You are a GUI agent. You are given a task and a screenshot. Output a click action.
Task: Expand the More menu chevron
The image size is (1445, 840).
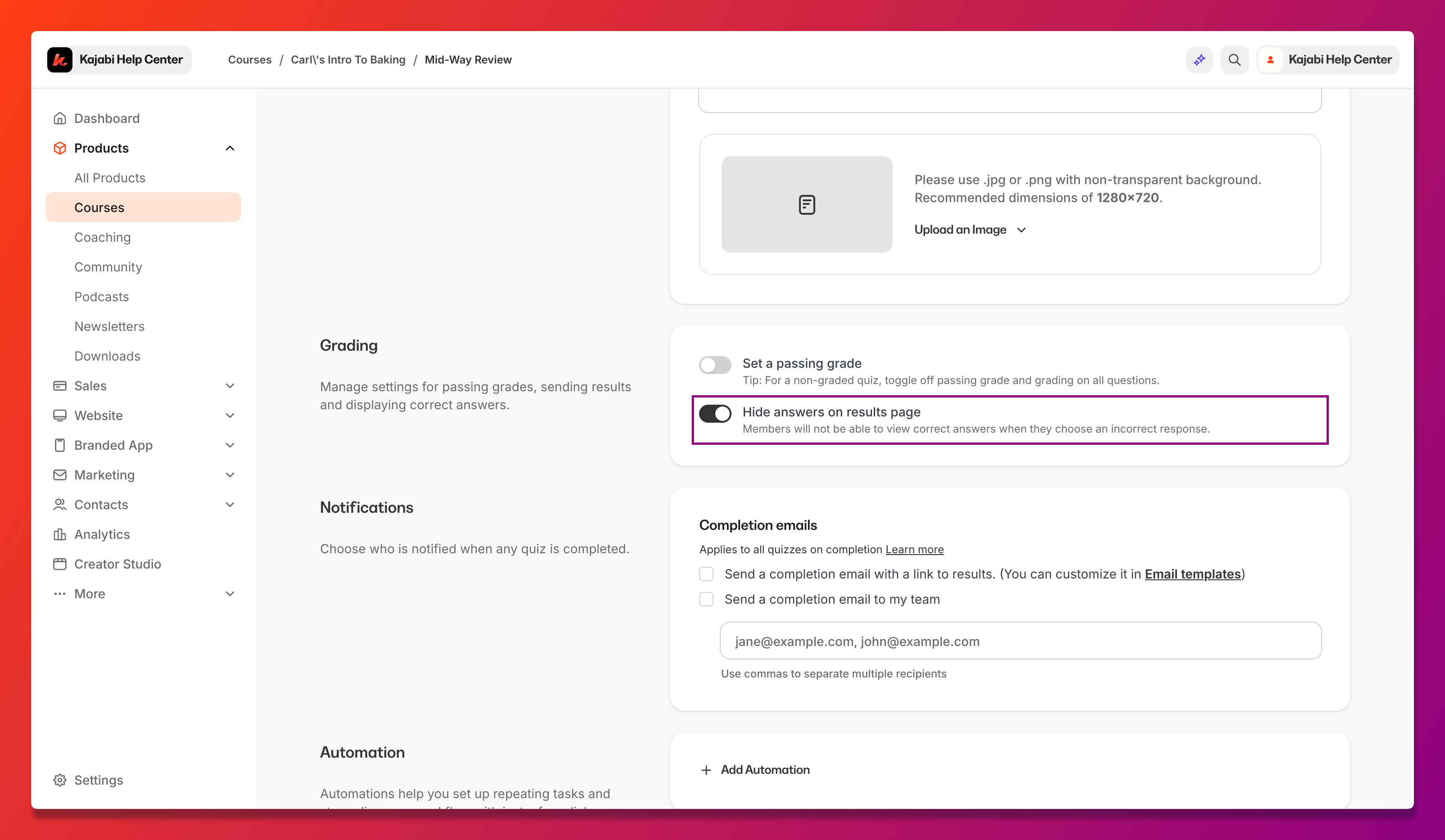pyautogui.click(x=230, y=593)
